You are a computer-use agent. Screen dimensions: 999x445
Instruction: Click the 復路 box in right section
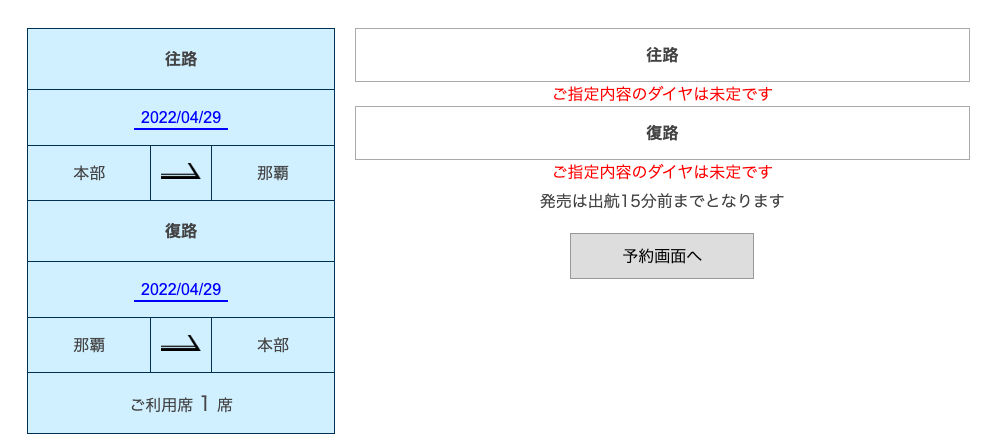click(662, 133)
